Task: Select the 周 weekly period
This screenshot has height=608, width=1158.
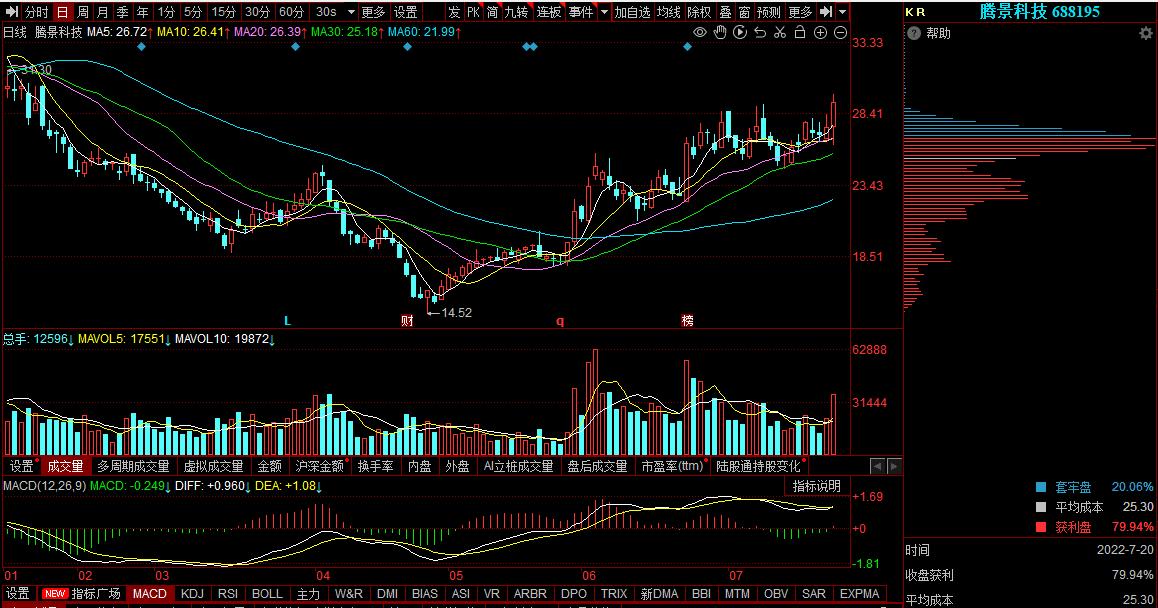Action: 83,12
